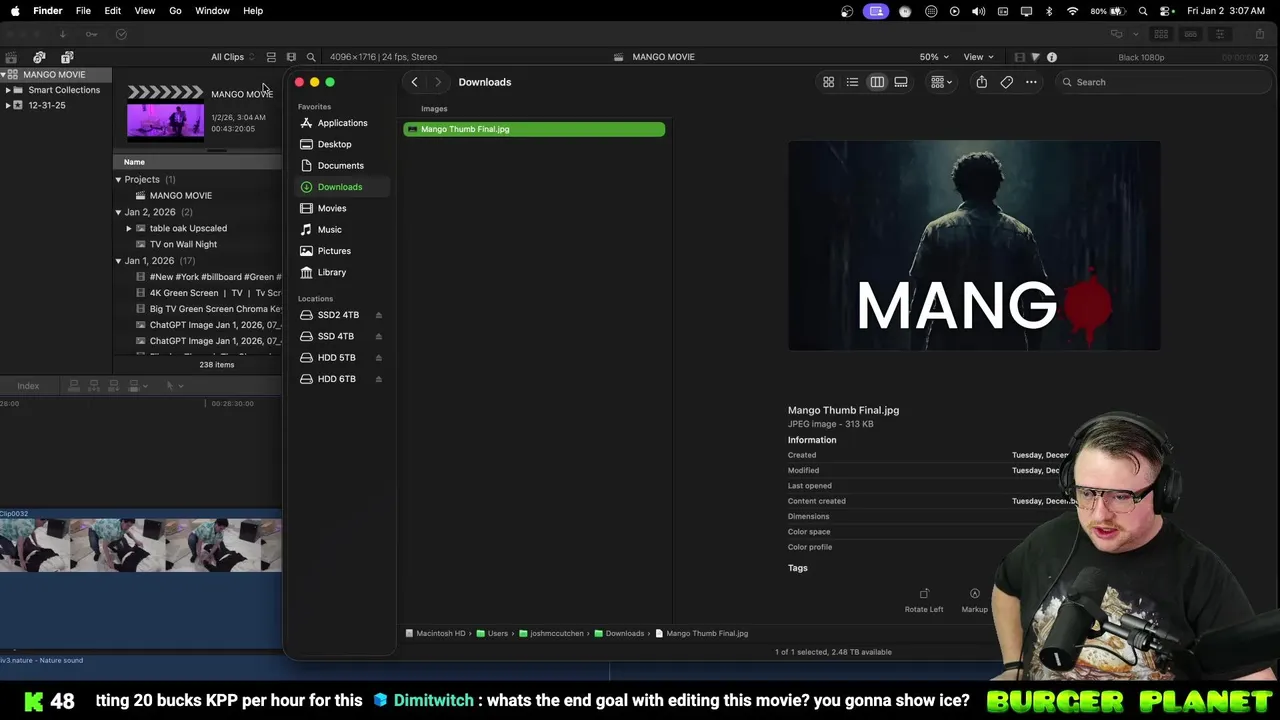Click Markup in preview pane

pos(974,600)
